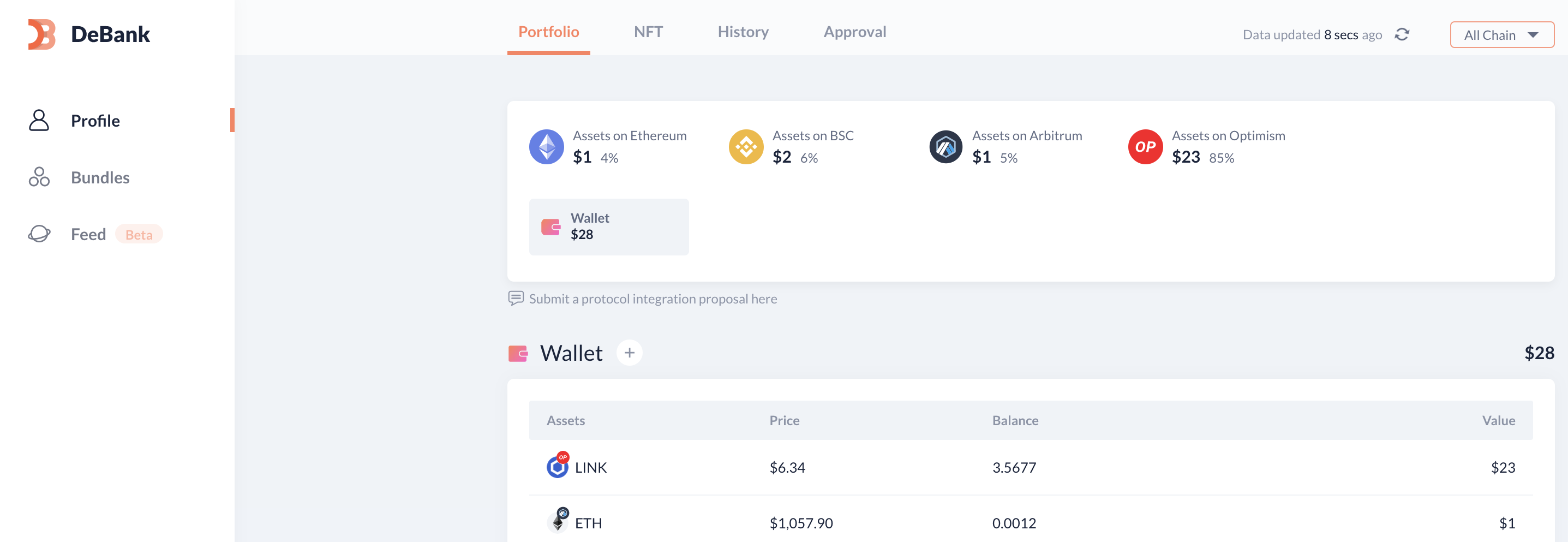The width and height of the screenshot is (1568, 542).
Task: Open the History tab
Action: point(743,32)
